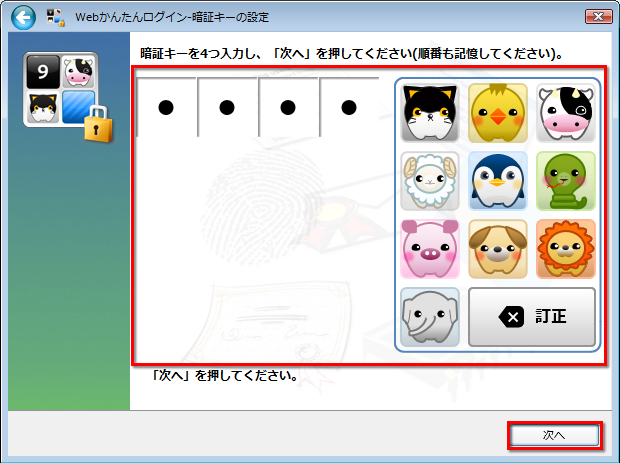
Task: Click the 次へ next button
Action: tap(554, 435)
